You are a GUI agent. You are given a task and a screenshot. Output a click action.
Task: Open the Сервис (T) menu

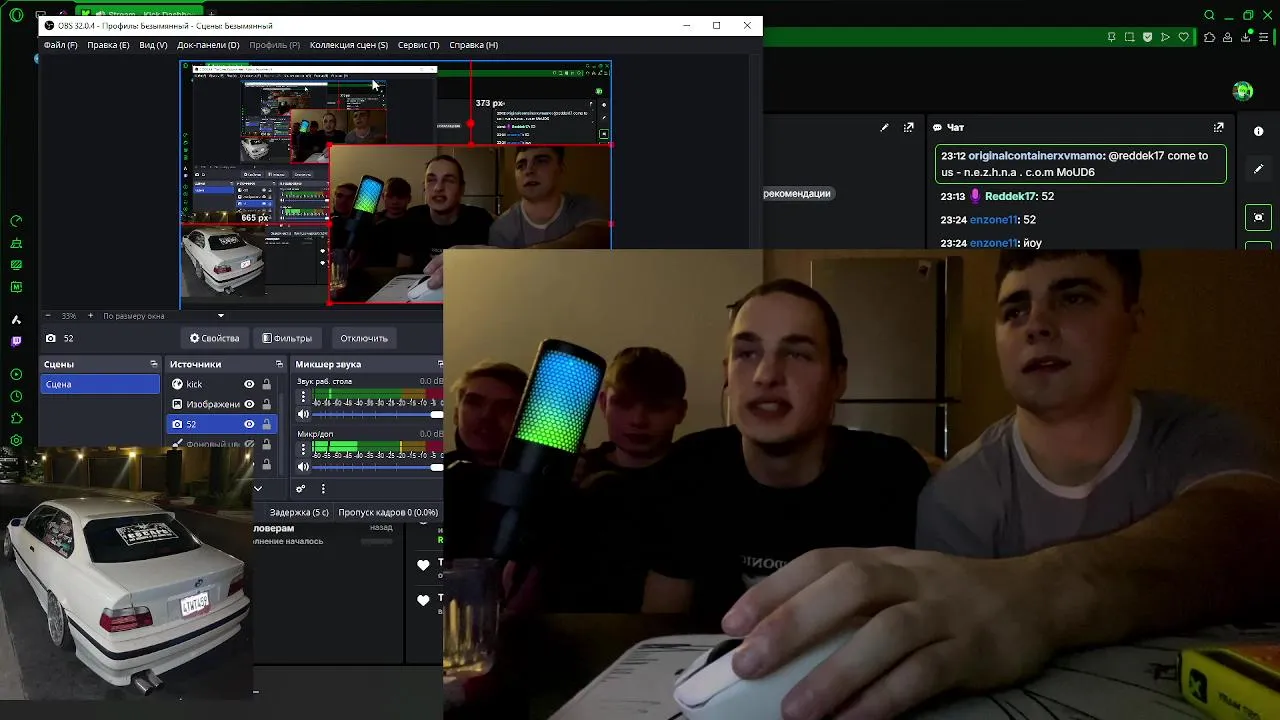[418, 45]
